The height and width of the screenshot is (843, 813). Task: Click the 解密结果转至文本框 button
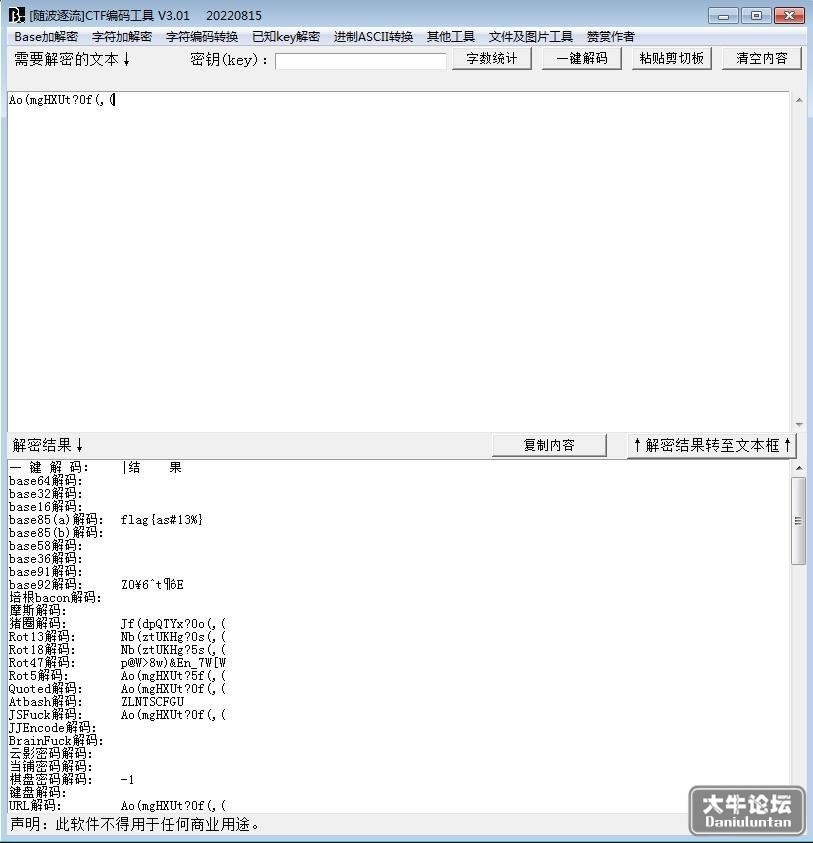[x=712, y=445]
